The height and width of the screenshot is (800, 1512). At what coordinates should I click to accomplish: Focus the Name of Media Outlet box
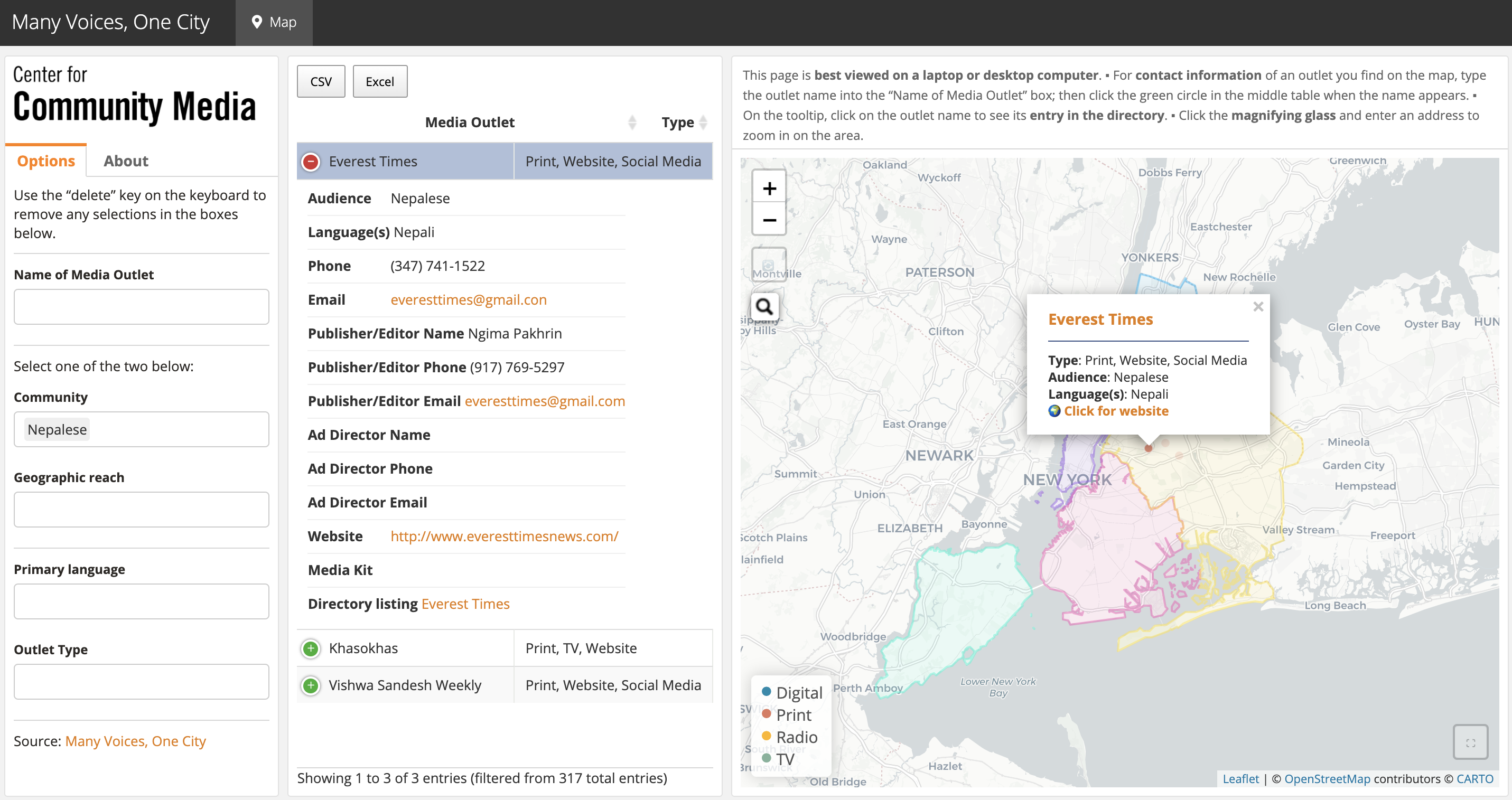[x=142, y=307]
